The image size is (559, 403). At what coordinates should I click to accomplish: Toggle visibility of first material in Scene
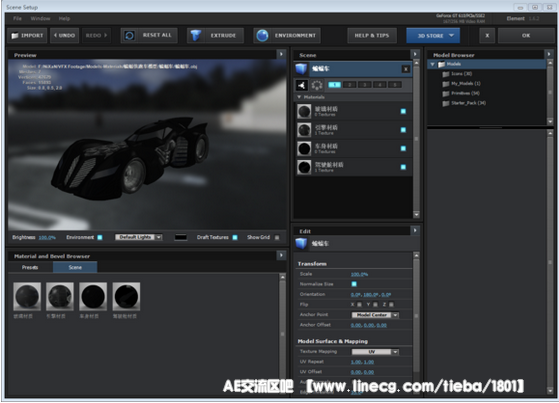[403, 111]
